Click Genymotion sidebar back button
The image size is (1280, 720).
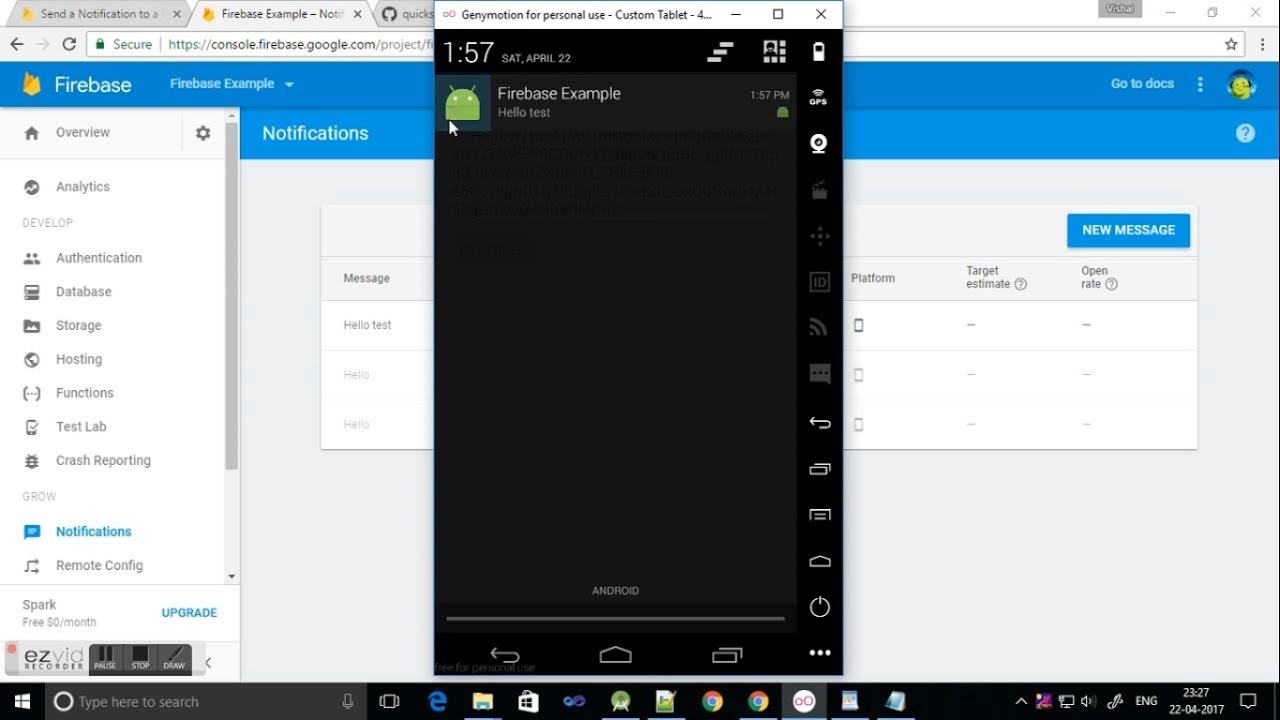pyautogui.click(x=819, y=423)
